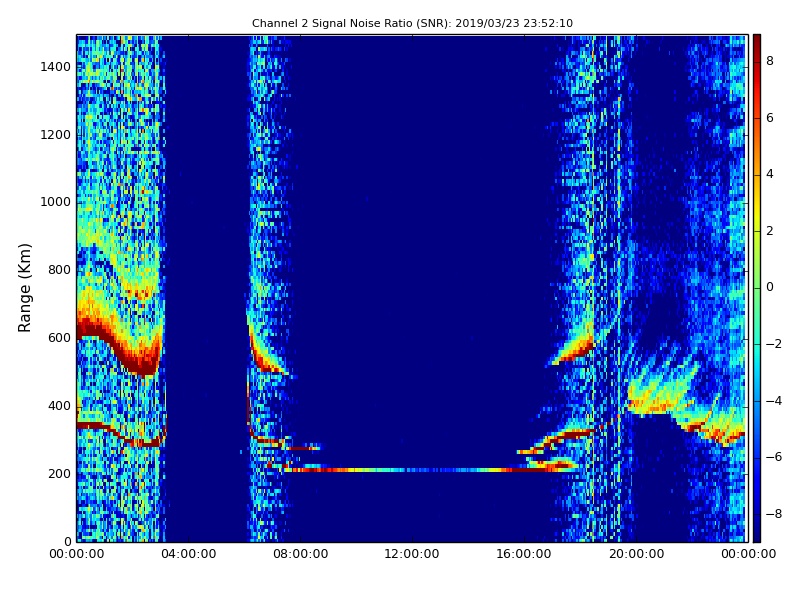
Task: Click the 16:00:00 time axis label
Action: (524, 554)
